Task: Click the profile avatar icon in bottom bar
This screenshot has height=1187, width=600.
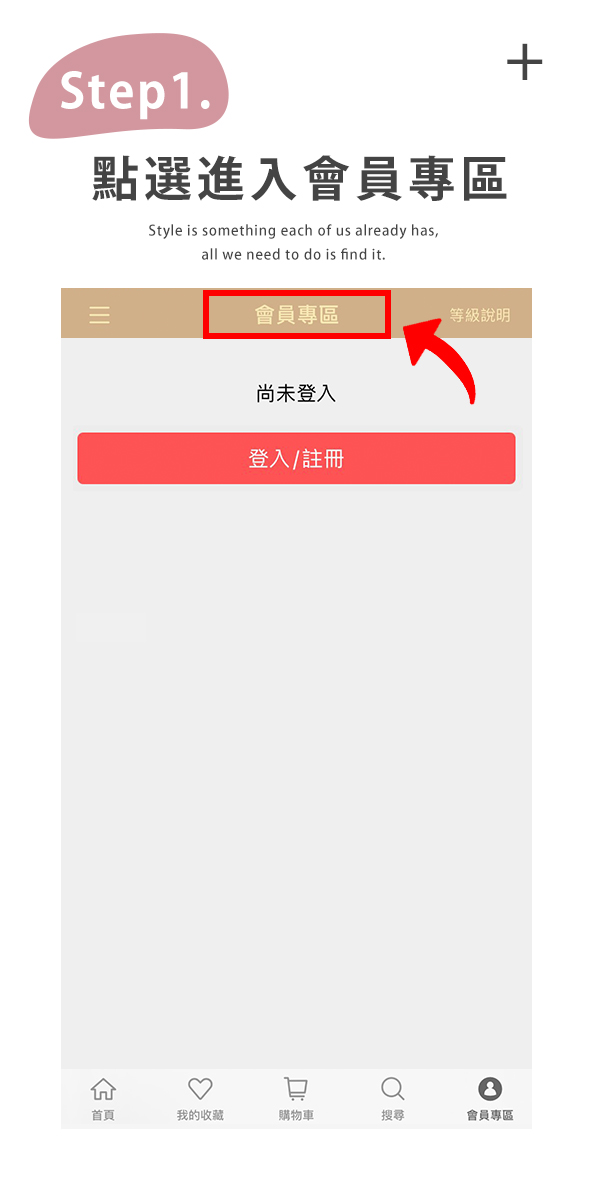Action: pyautogui.click(x=490, y=1089)
